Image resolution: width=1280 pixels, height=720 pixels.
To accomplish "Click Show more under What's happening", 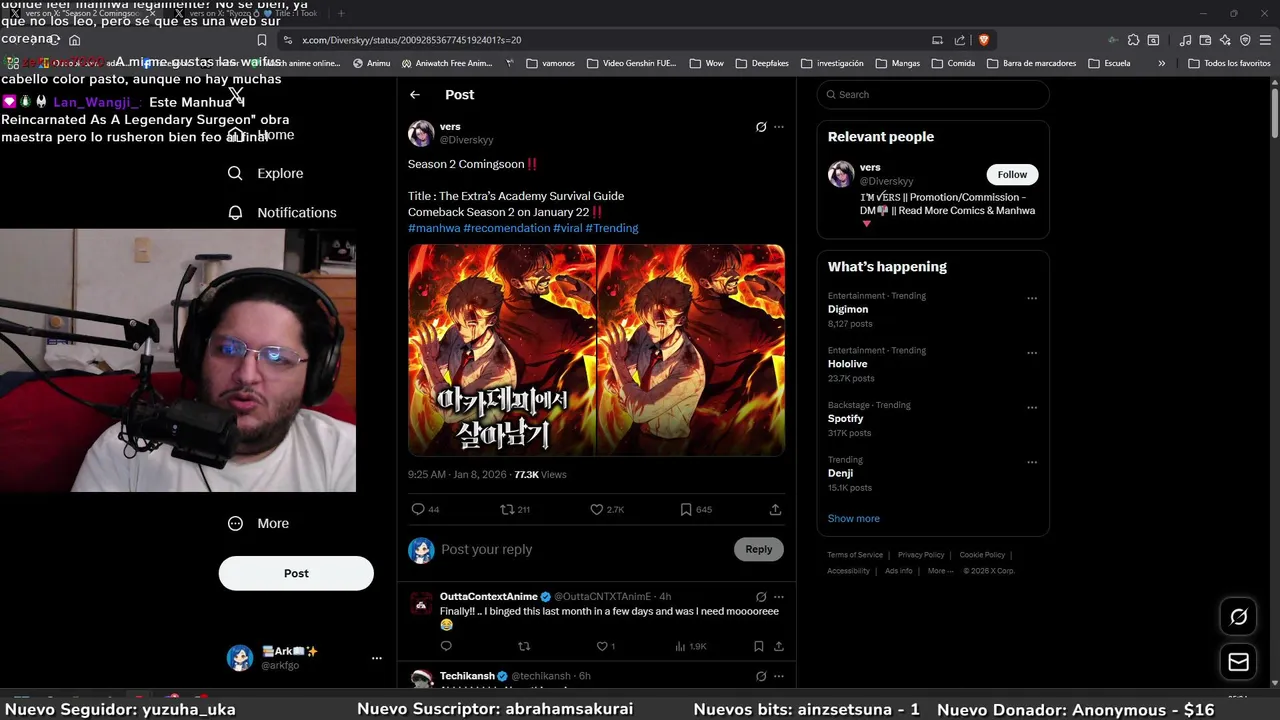I will point(854,519).
